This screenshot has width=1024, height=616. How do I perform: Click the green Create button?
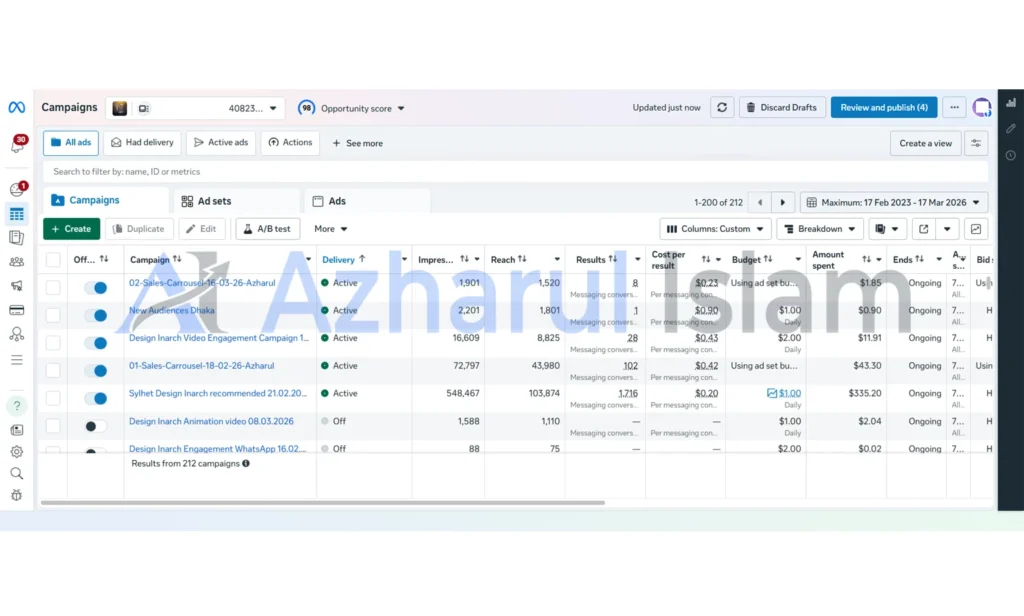(x=71, y=229)
